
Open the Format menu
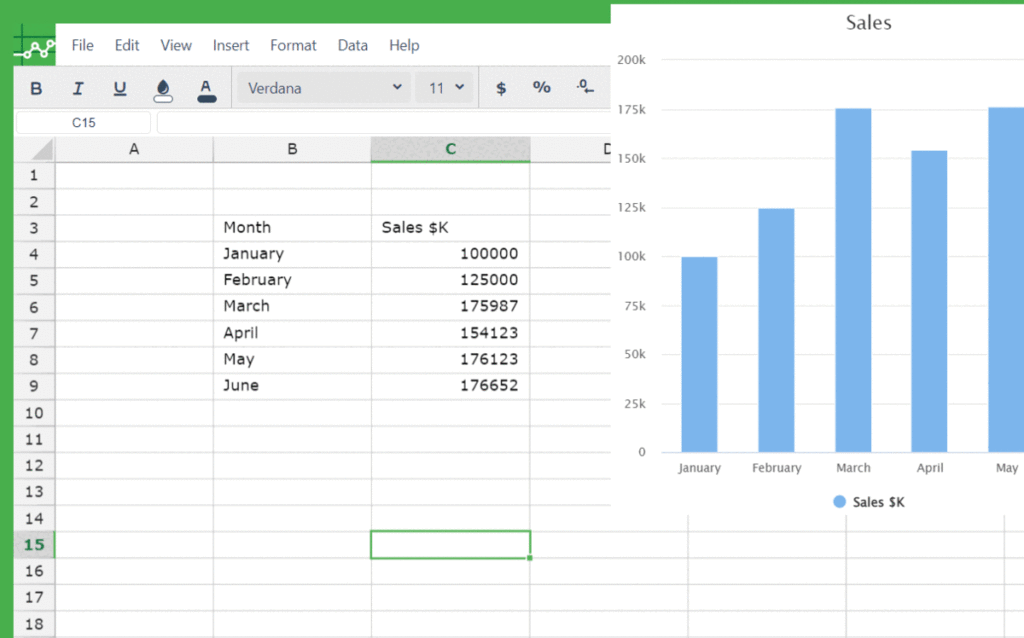click(293, 45)
